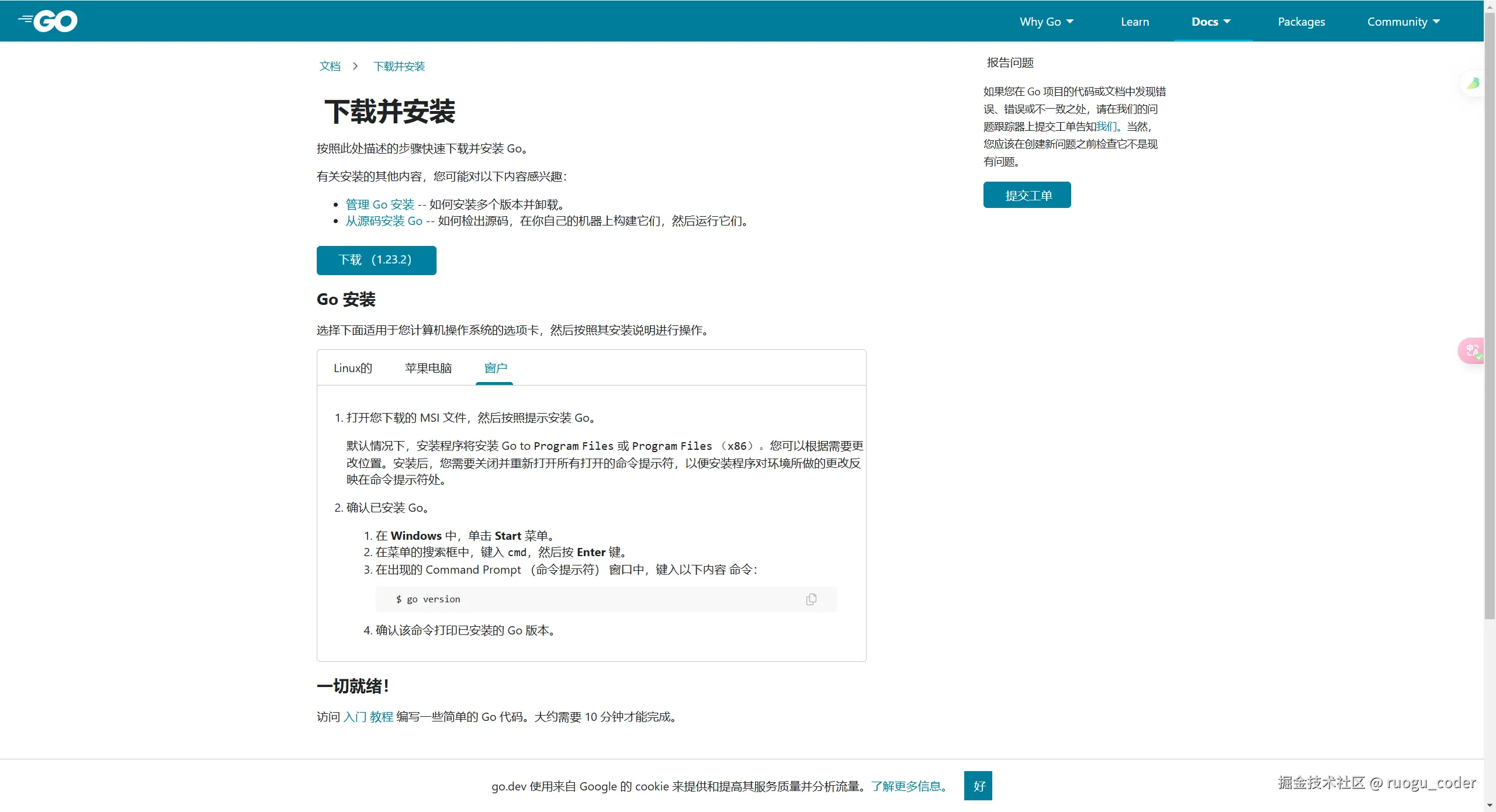
Task: Click the green leaf extension icon
Action: (x=1473, y=84)
